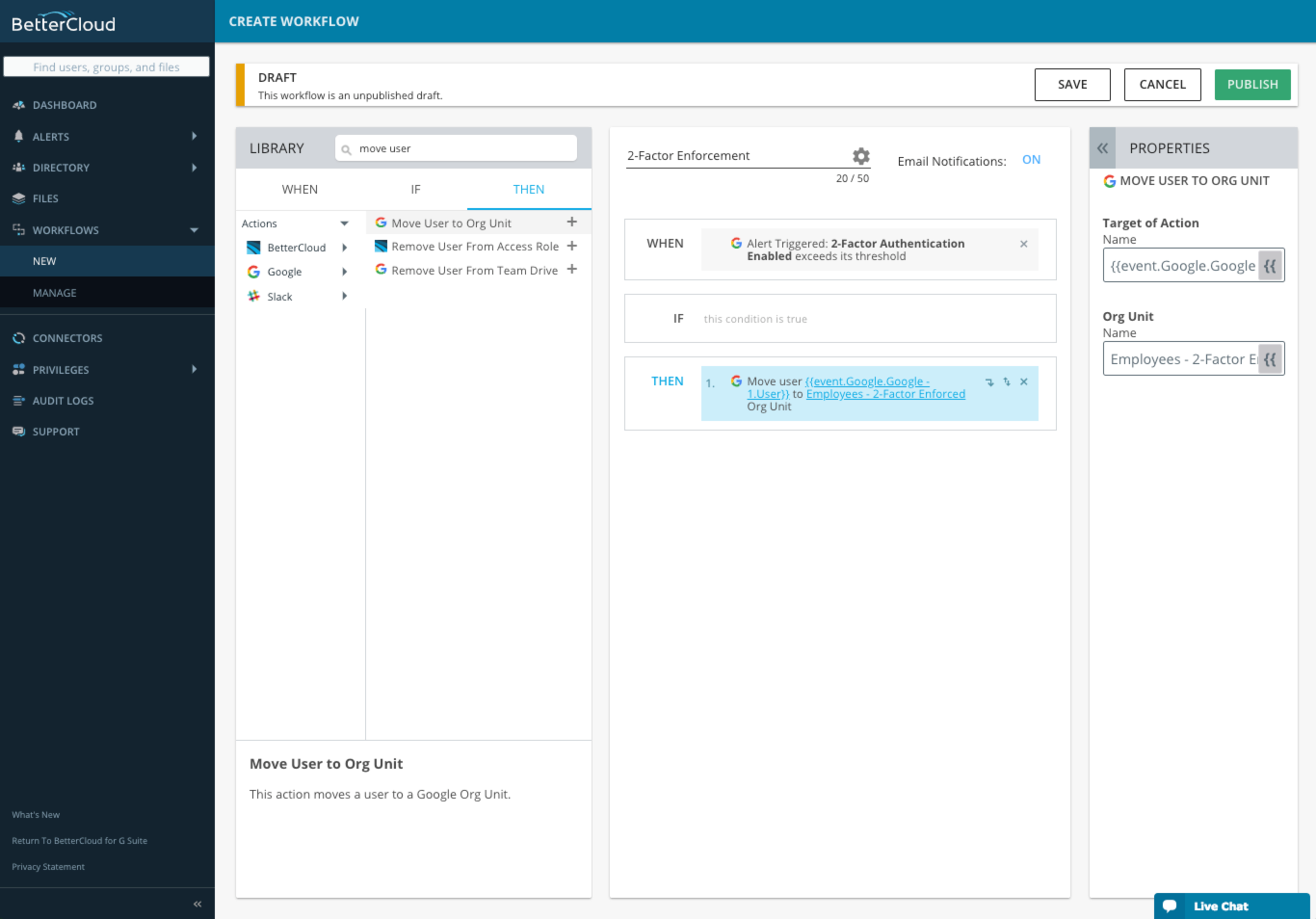The height and width of the screenshot is (919, 1316).
Task: Expand the Directory submenu arrow
Action: pyautogui.click(x=195, y=168)
